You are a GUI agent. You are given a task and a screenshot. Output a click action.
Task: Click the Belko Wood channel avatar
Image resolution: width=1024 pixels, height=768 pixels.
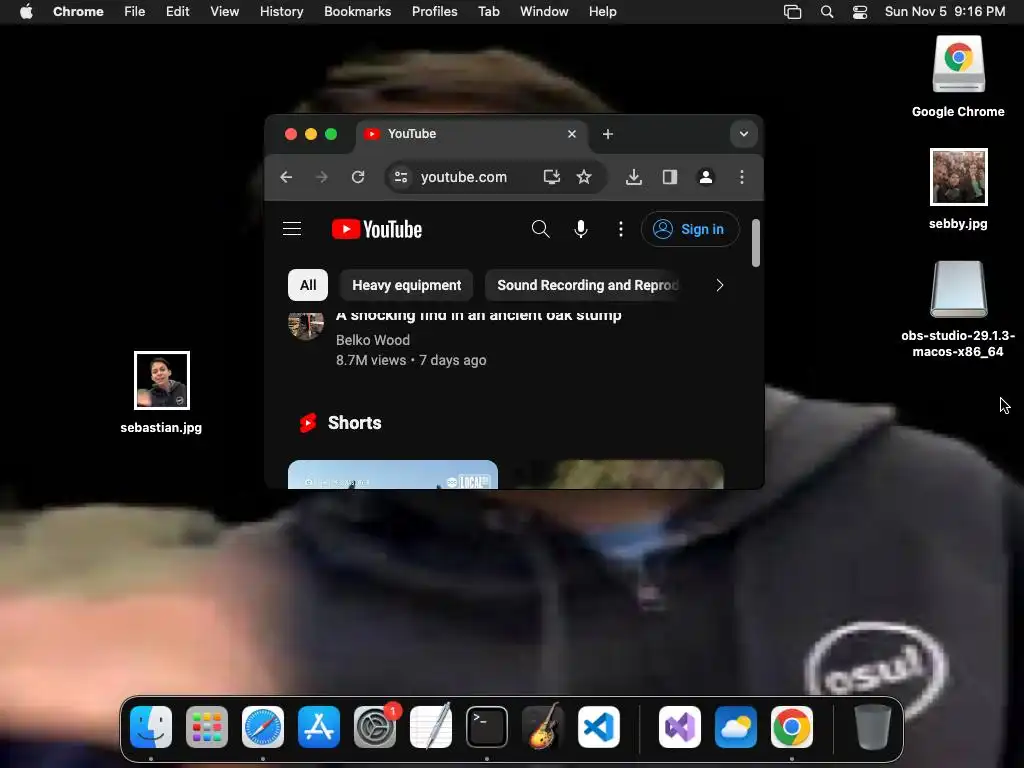pyautogui.click(x=306, y=326)
